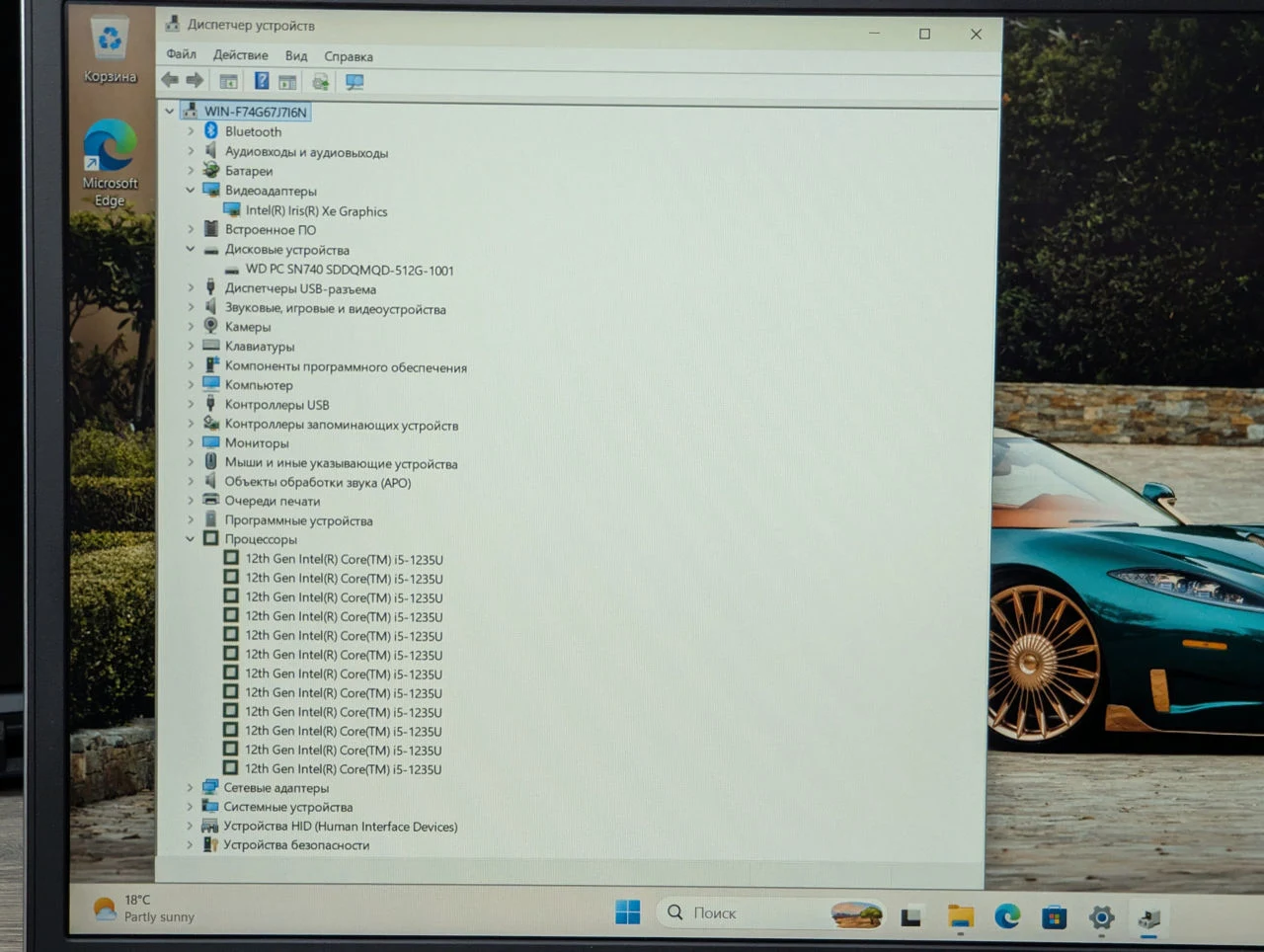Click the Forward arrow in the toolbar
The width and height of the screenshot is (1264, 952).
click(x=195, y=81)
